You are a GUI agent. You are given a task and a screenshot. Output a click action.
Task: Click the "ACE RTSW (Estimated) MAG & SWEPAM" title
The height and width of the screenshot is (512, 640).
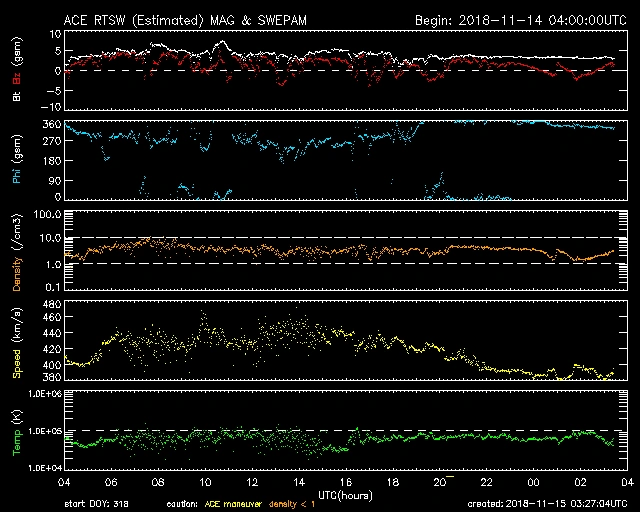tap(185, 20)
